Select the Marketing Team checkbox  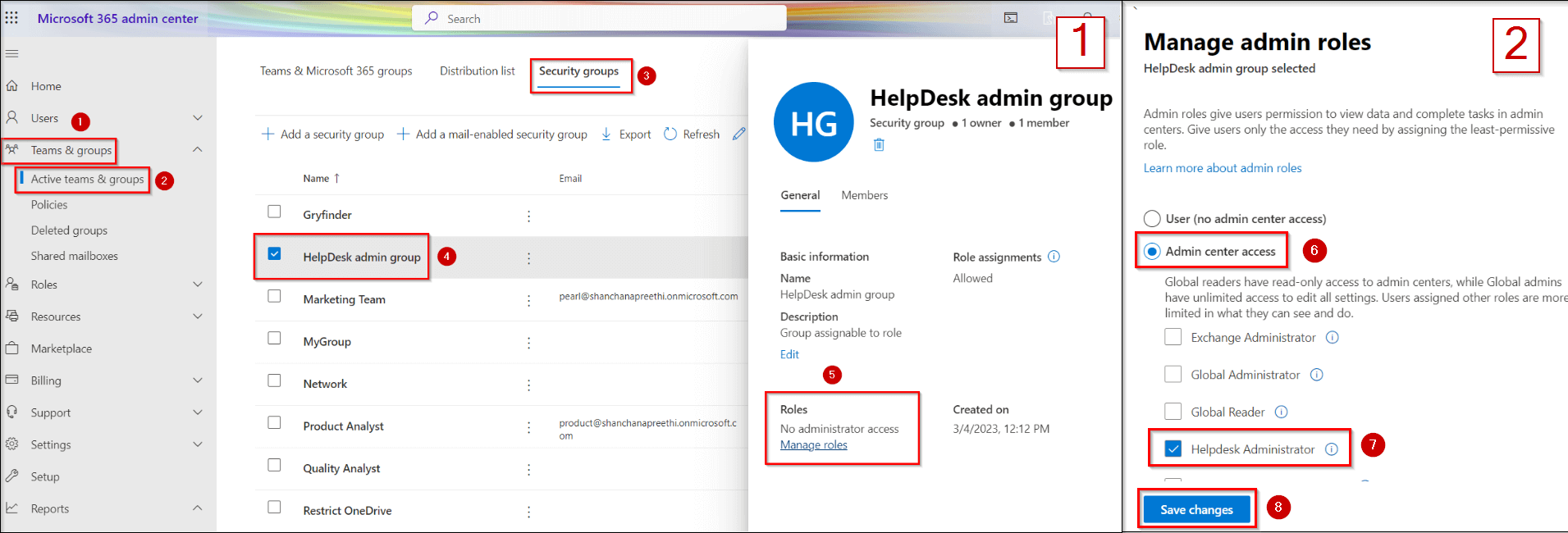pos(274,296)
